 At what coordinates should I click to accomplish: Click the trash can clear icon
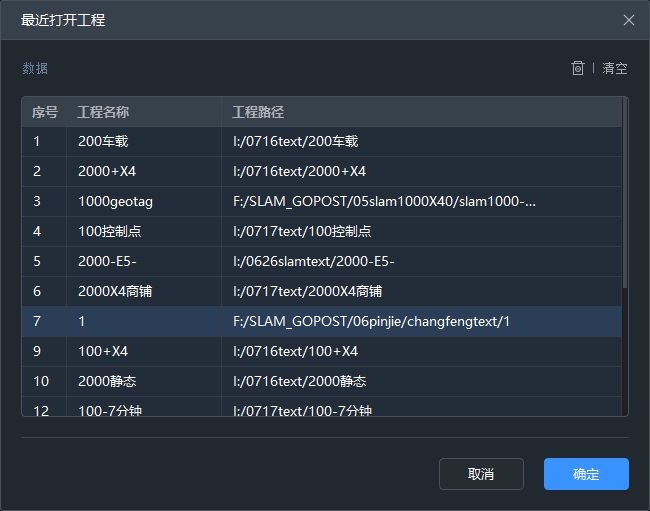click(578, 68)
